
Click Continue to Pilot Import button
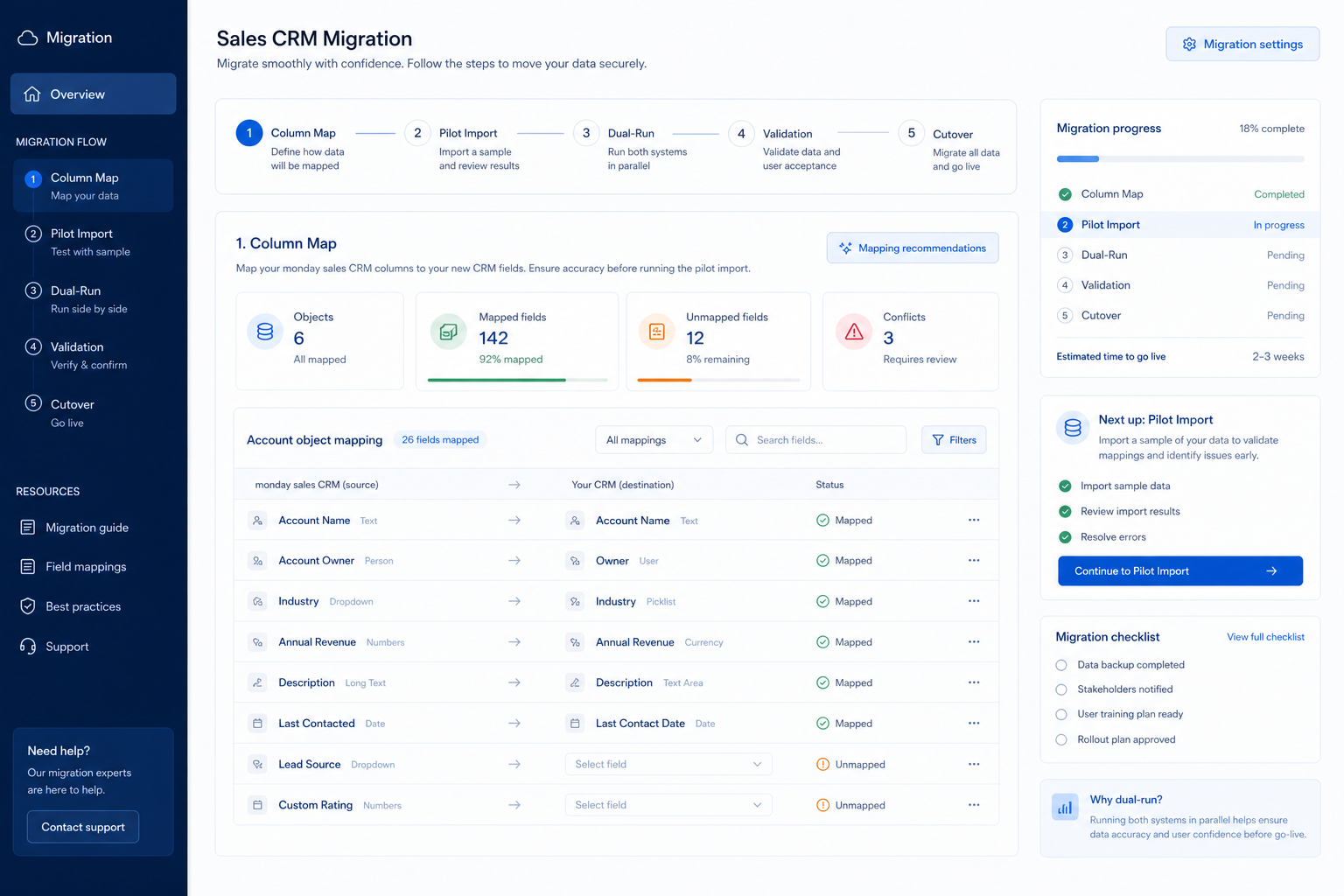tap(1180, 570)
